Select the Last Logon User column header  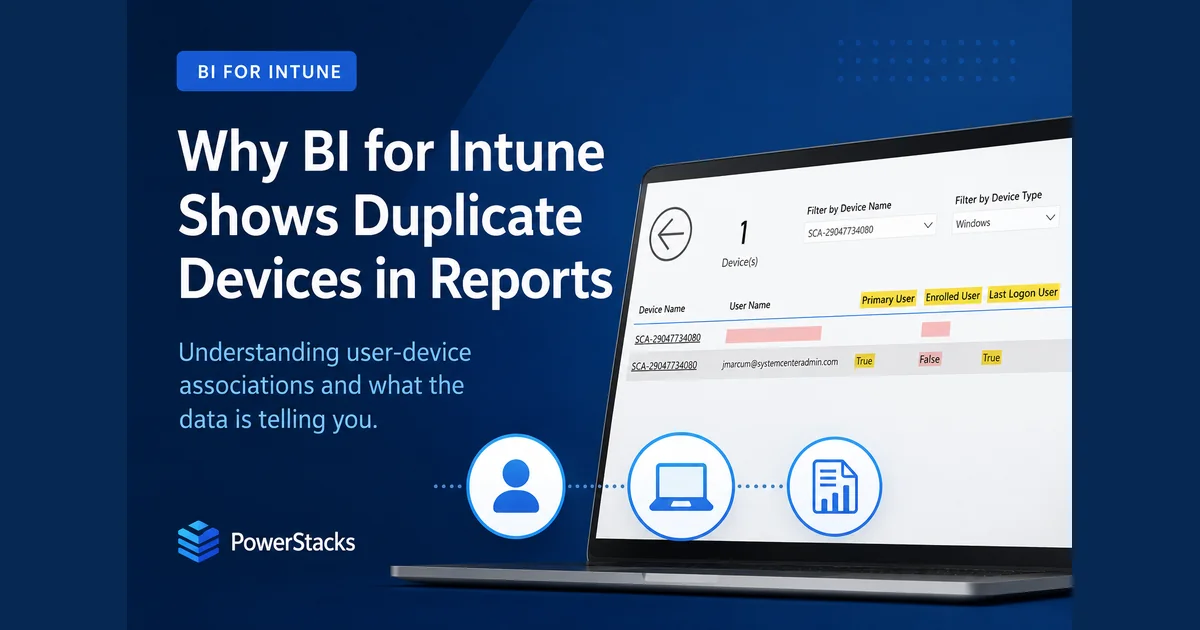(x=1023, y=293)
